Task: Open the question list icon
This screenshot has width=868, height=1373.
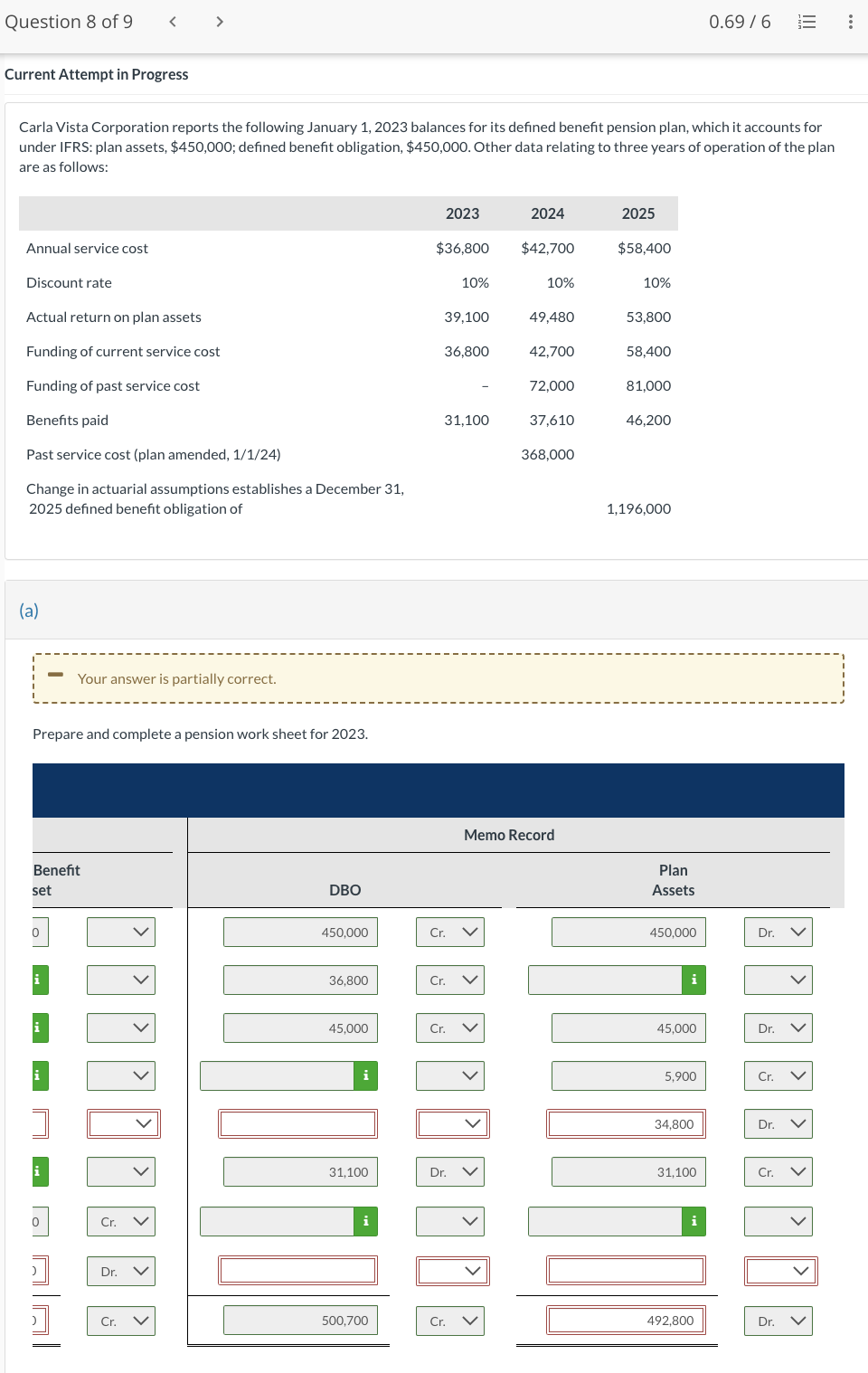Action: click(x=807, y=22)
